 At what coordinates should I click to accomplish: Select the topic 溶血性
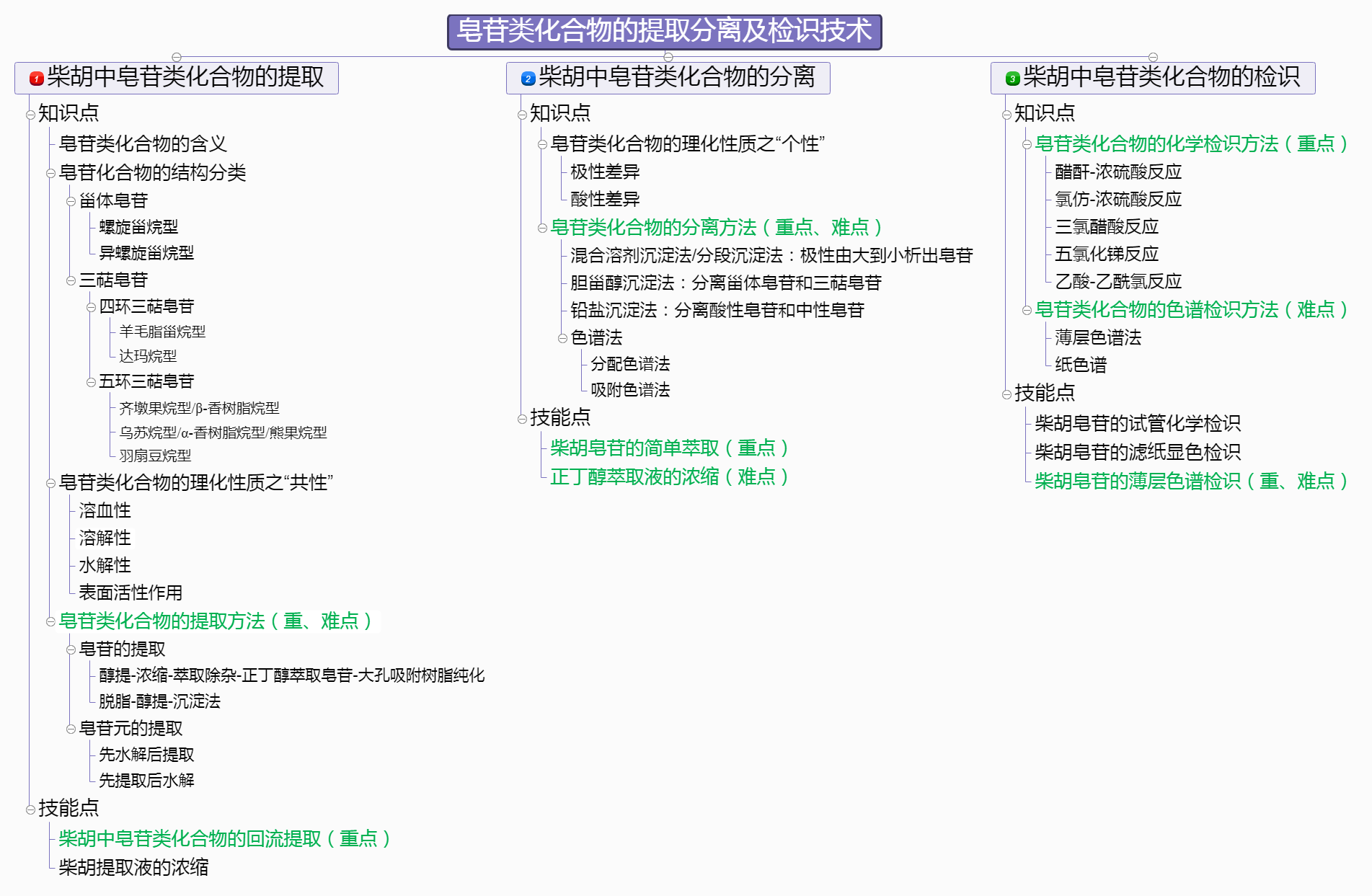105,510
